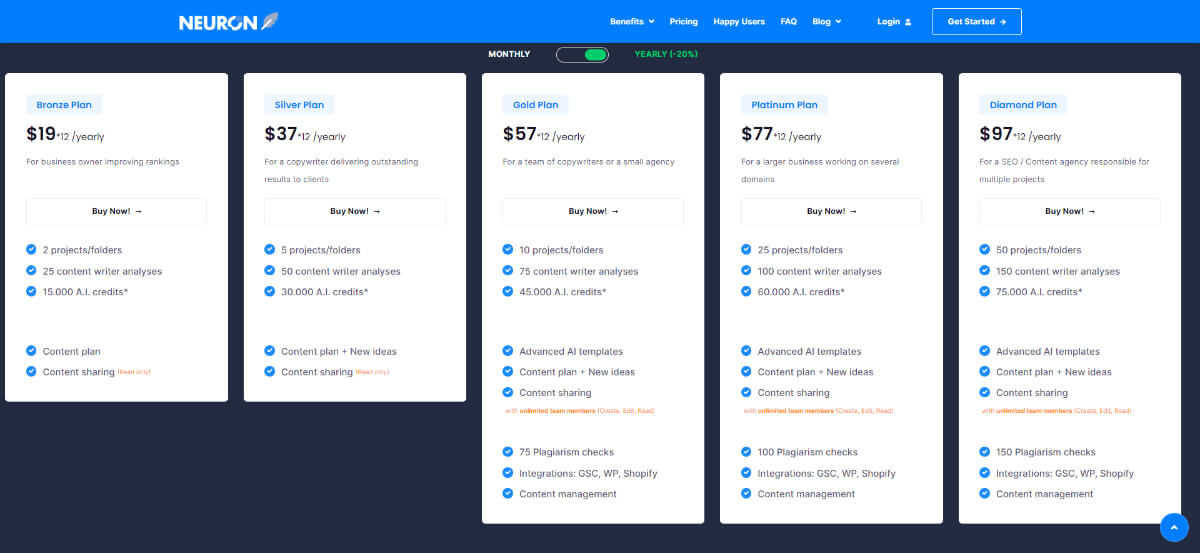The width and height of the screenshot is (1200, 553).
Task: Click the scroll-to-top arrow button
Action: pos(1174,527)
